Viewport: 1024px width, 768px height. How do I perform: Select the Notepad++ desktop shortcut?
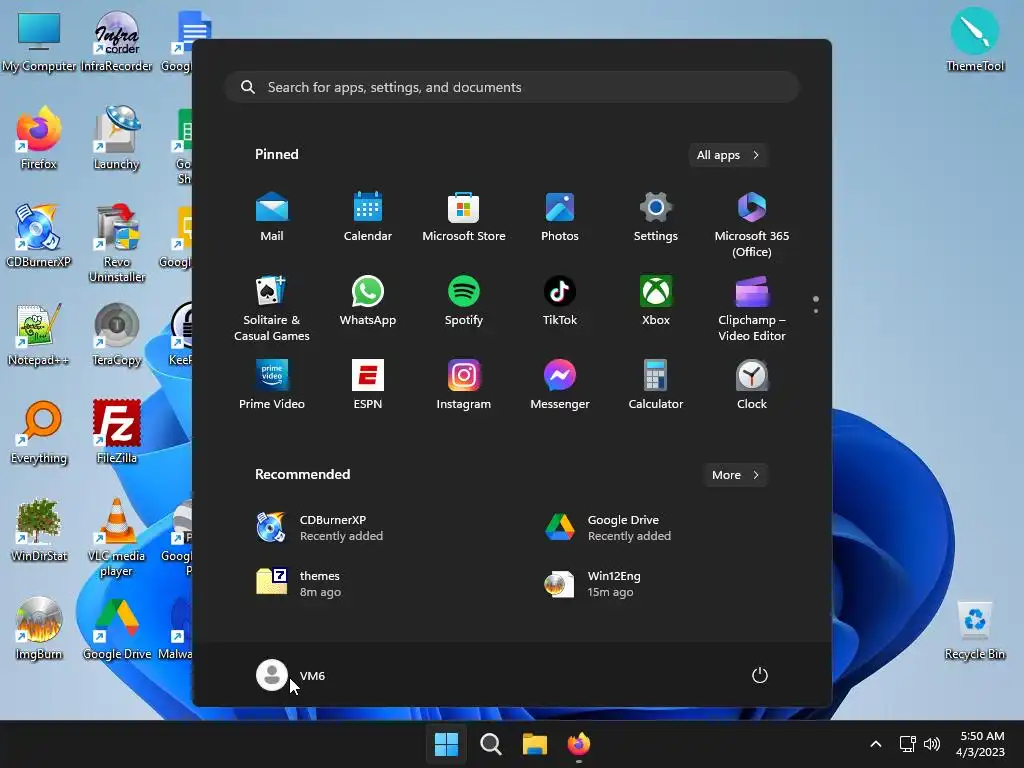click(x=39, y=334)
